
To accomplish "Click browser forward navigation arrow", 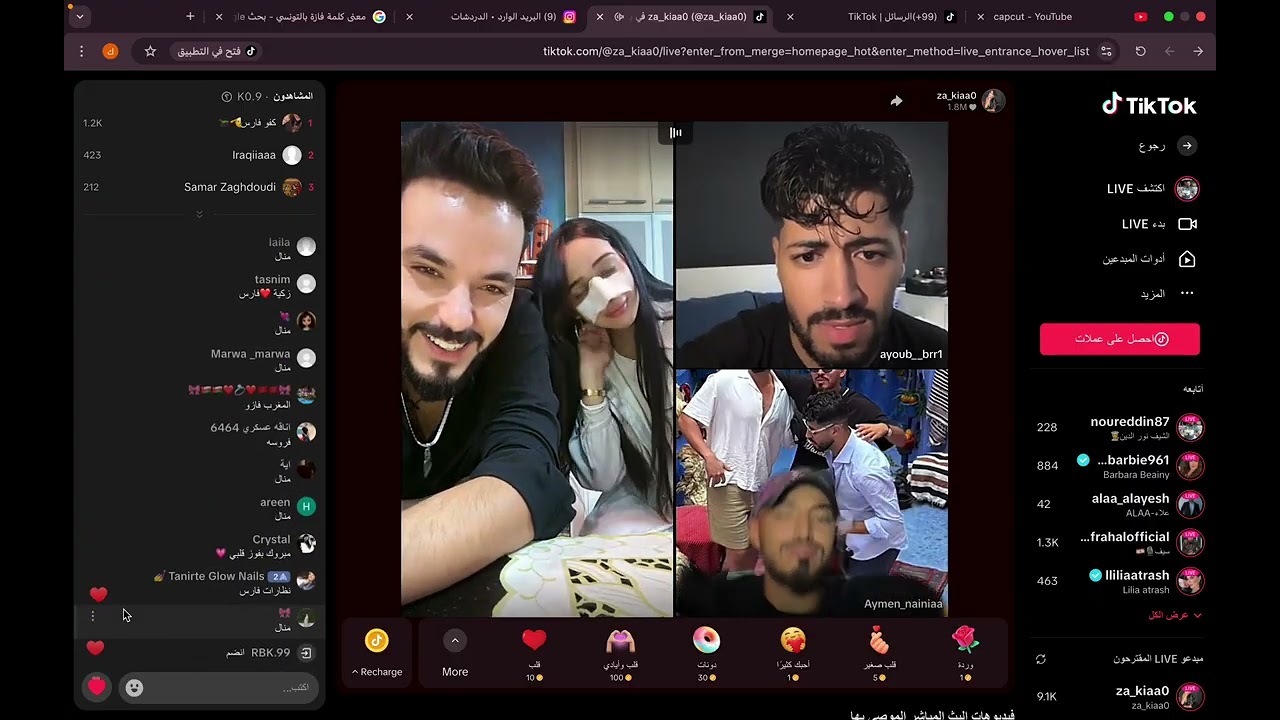I will (x=1198, y=51).
